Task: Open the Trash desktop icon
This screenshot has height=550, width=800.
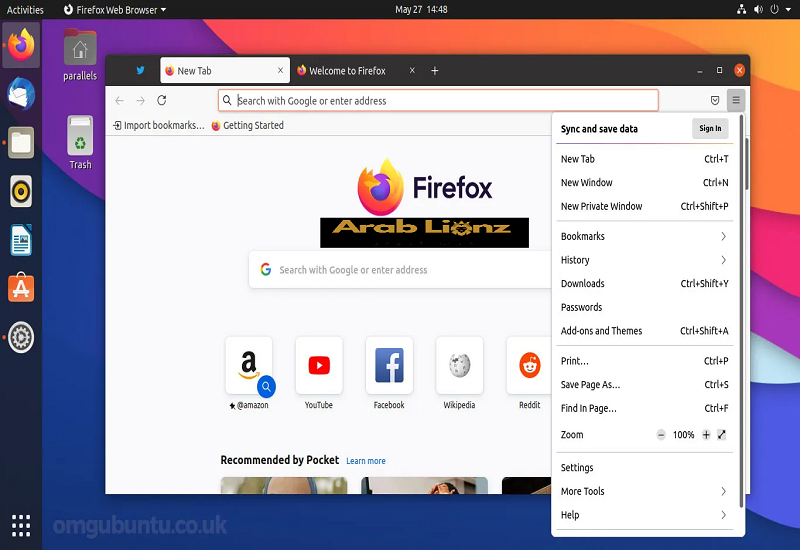Action: [x=80, y=143]
